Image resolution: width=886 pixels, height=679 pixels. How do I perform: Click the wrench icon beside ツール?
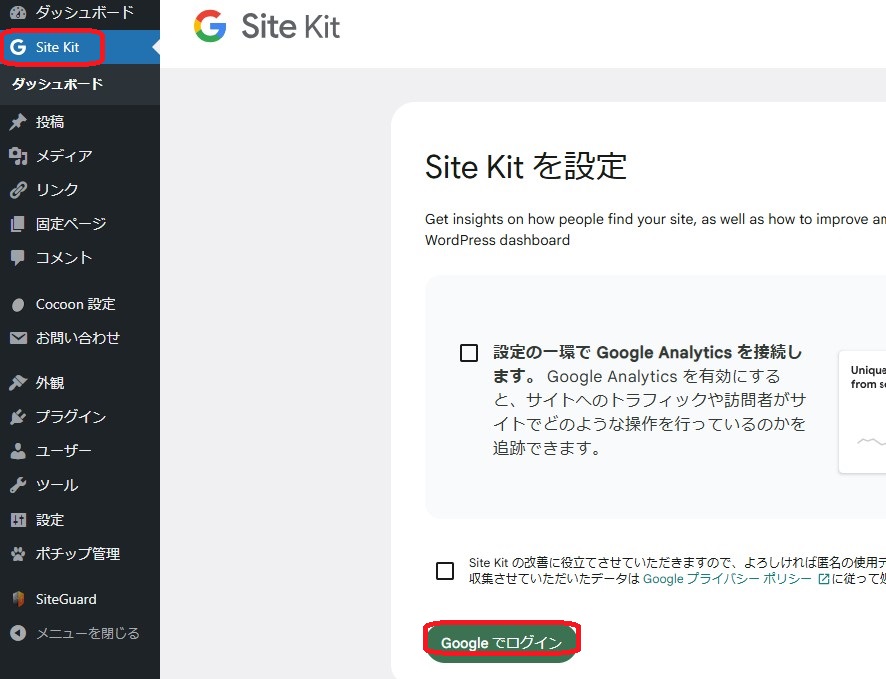tap(18, 485)
